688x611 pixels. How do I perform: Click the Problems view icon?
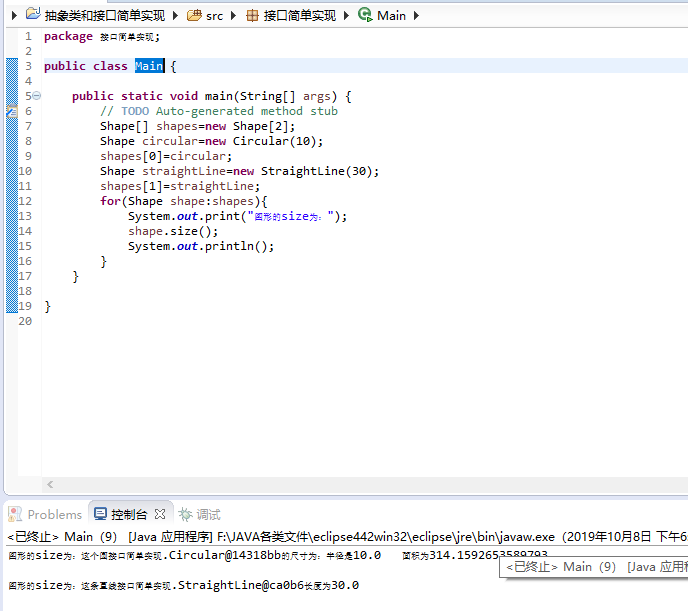click(x=15, y=514)
